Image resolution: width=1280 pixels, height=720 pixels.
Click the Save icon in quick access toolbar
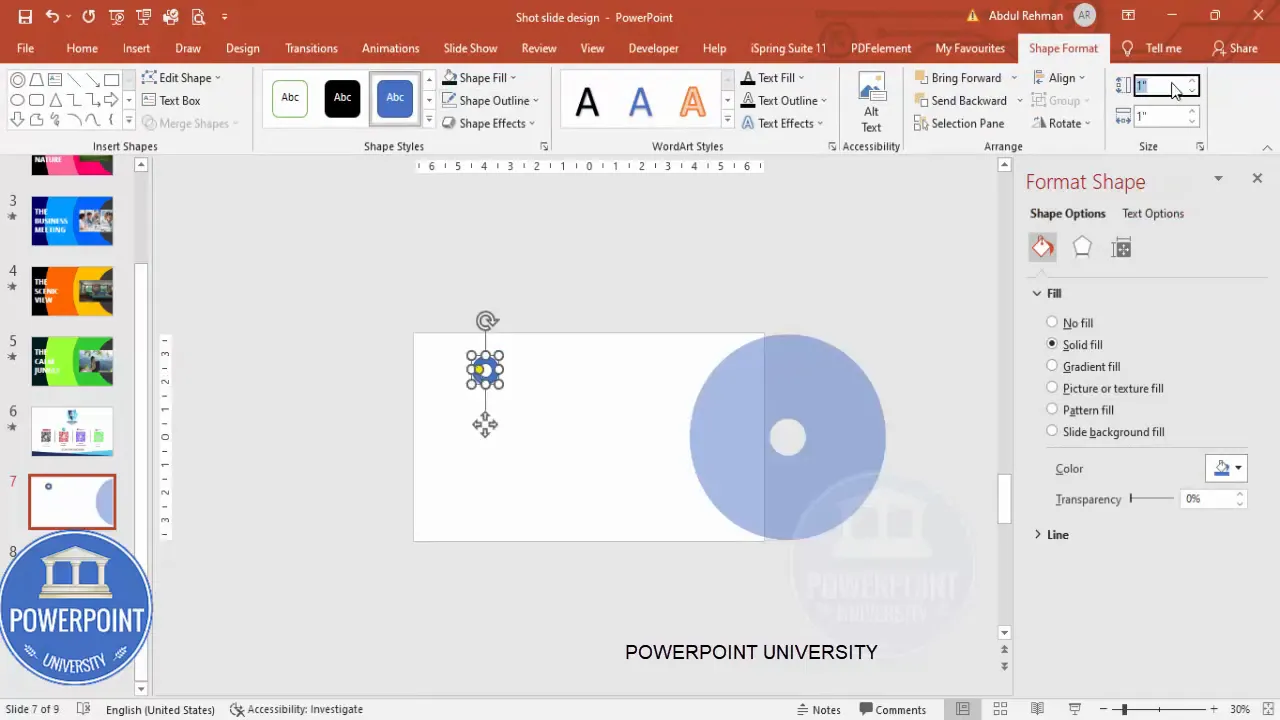coord(25,17)
